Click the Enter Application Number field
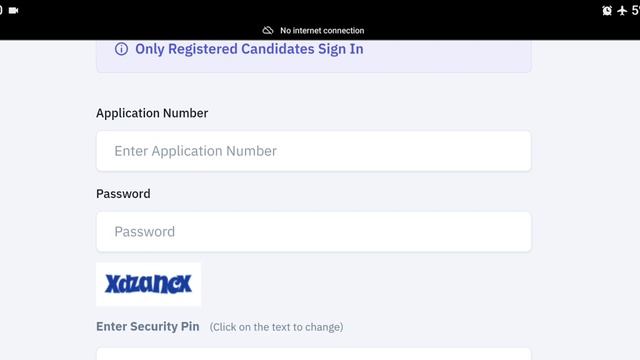Image resolution: width=640 pixels, height=360 pixels. (313, 151)
